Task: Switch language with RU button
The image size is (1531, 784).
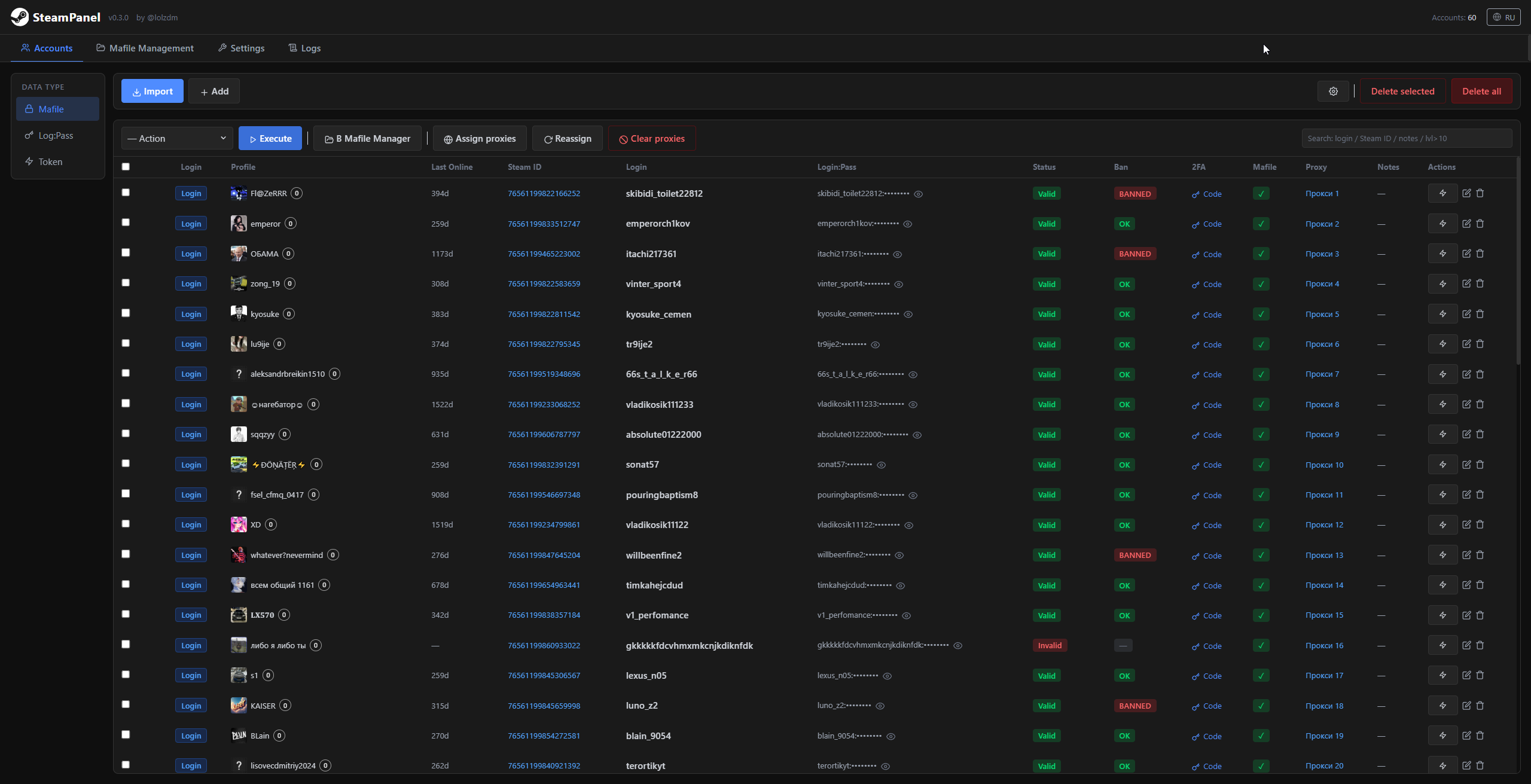Action: point(1503,17)
